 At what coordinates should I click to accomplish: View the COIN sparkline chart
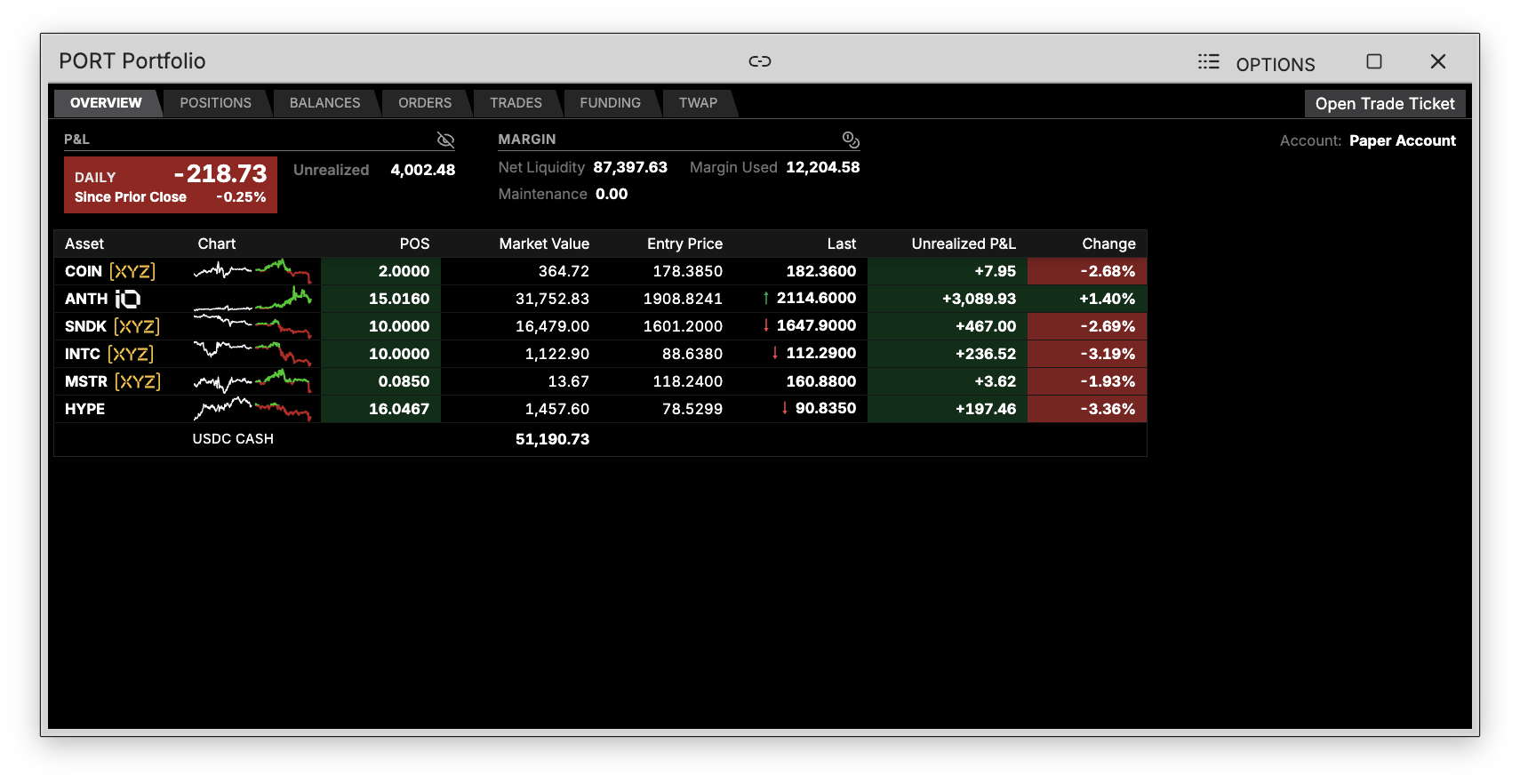click(x=252, y=270)
